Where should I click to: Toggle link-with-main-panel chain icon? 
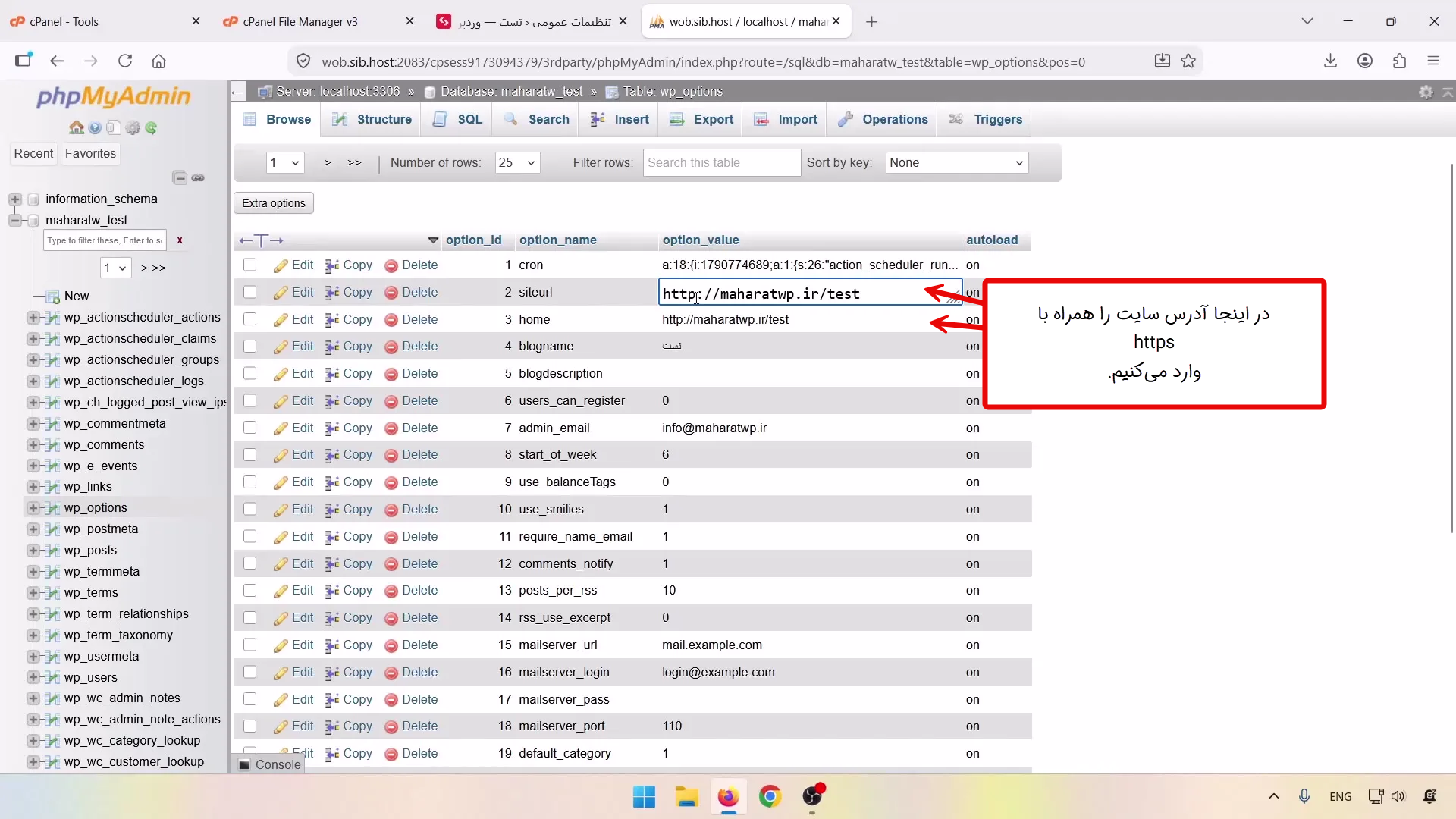click(198, 178)
